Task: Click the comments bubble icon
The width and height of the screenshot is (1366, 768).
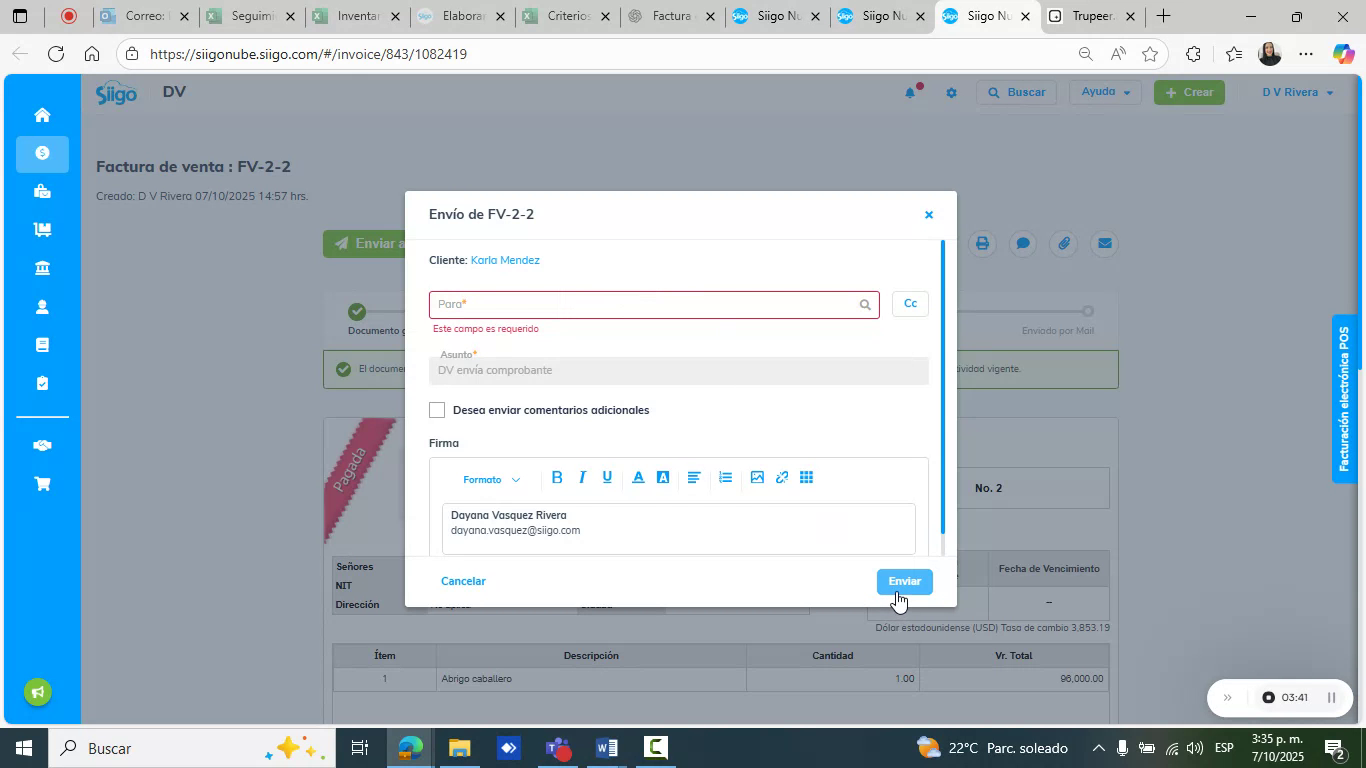Action: (1023, 243)
